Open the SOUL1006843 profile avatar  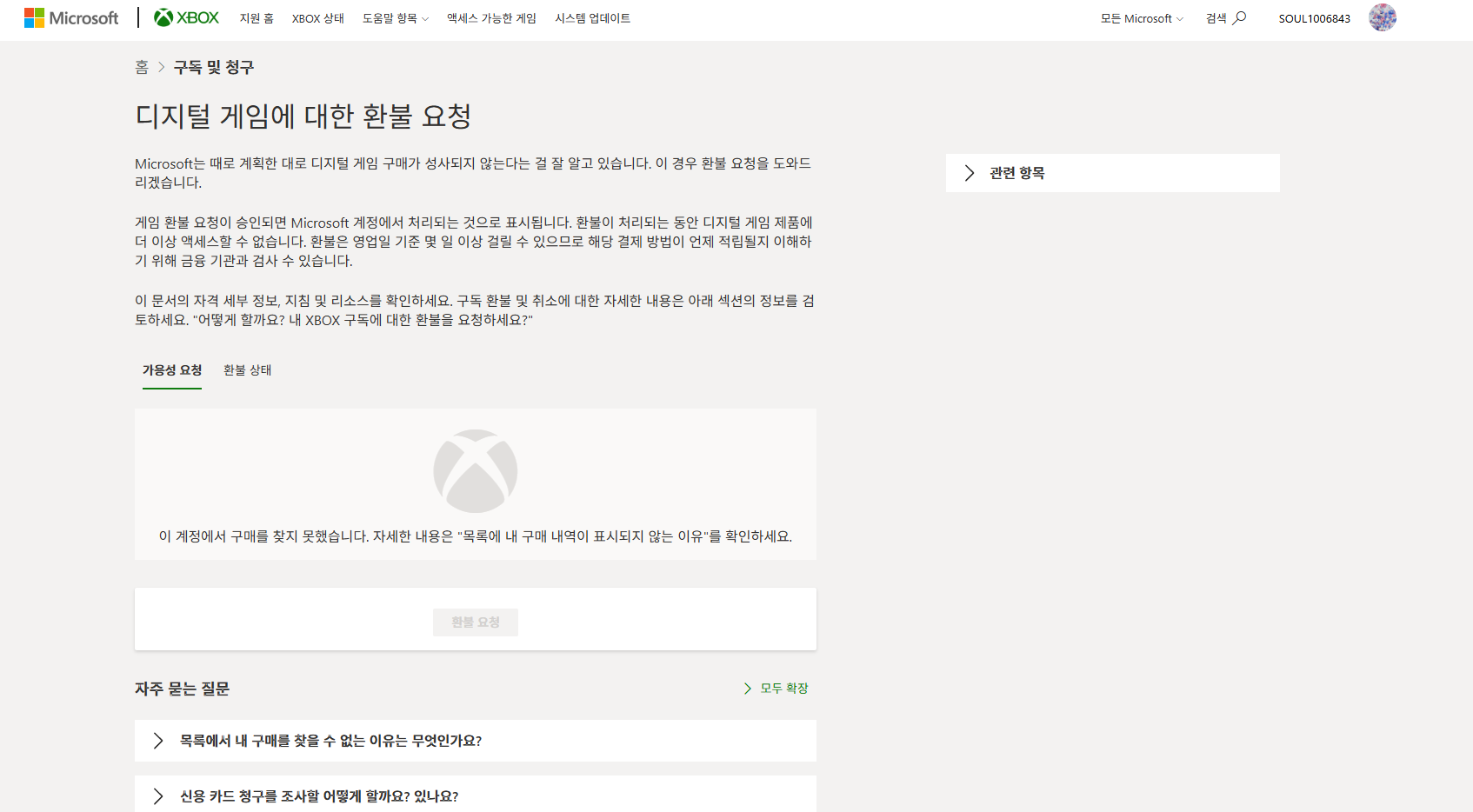[1382, 17]
